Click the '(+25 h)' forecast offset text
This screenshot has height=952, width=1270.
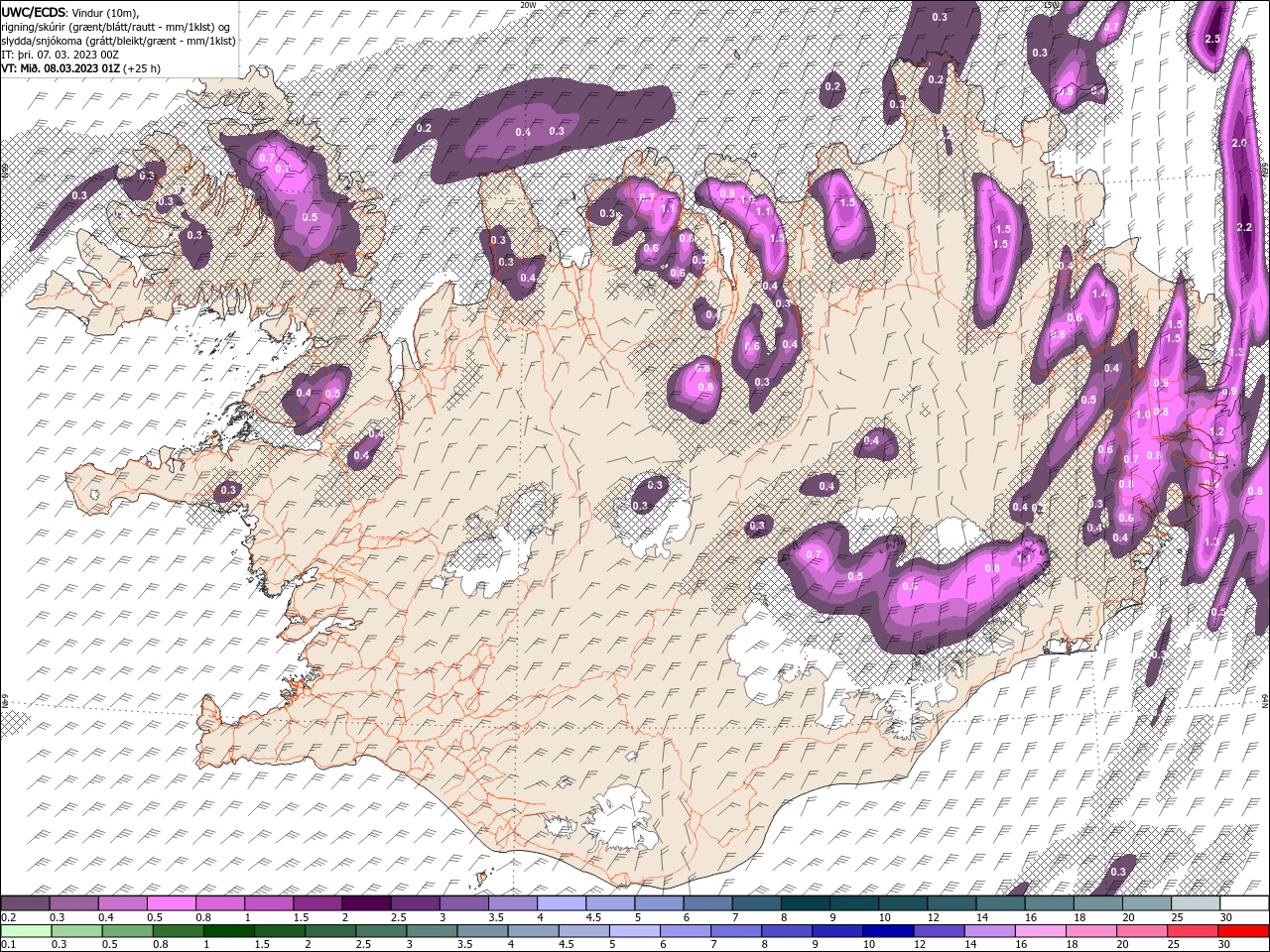pos(142,68)
